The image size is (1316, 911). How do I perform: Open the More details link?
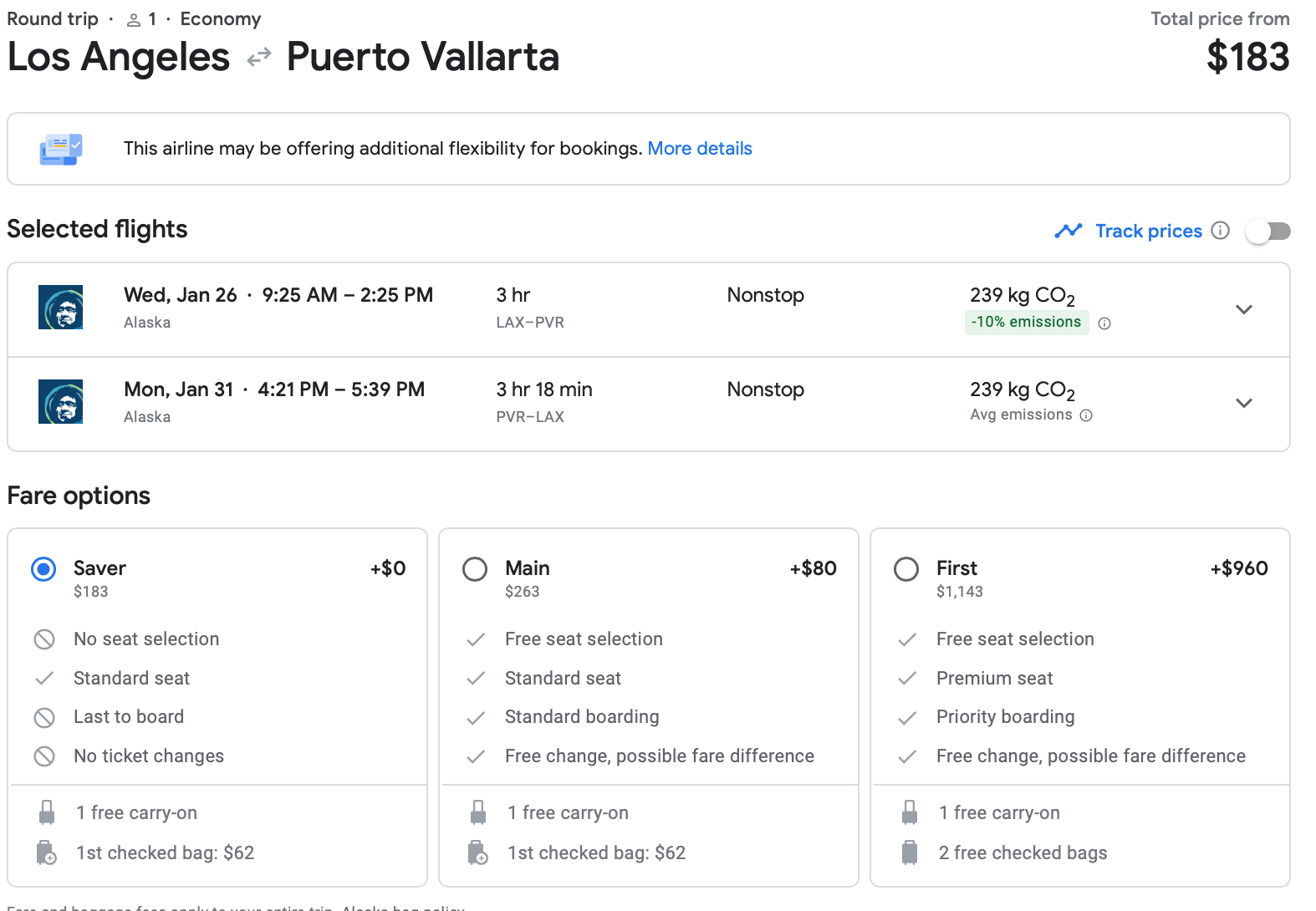tap(700, 149)
